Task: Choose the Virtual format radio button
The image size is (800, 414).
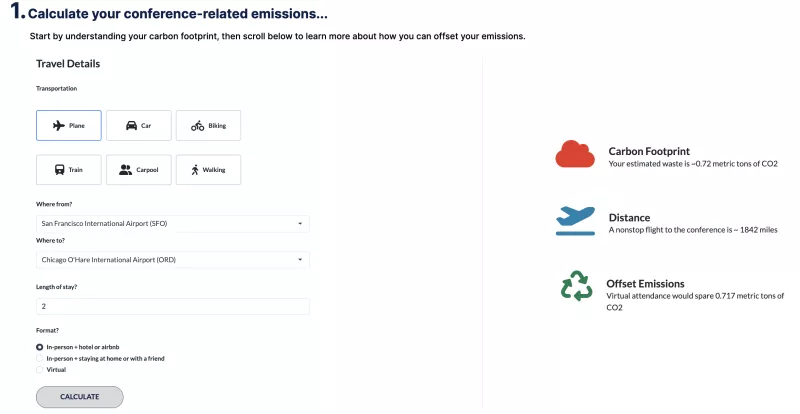Action: [40, 370]
